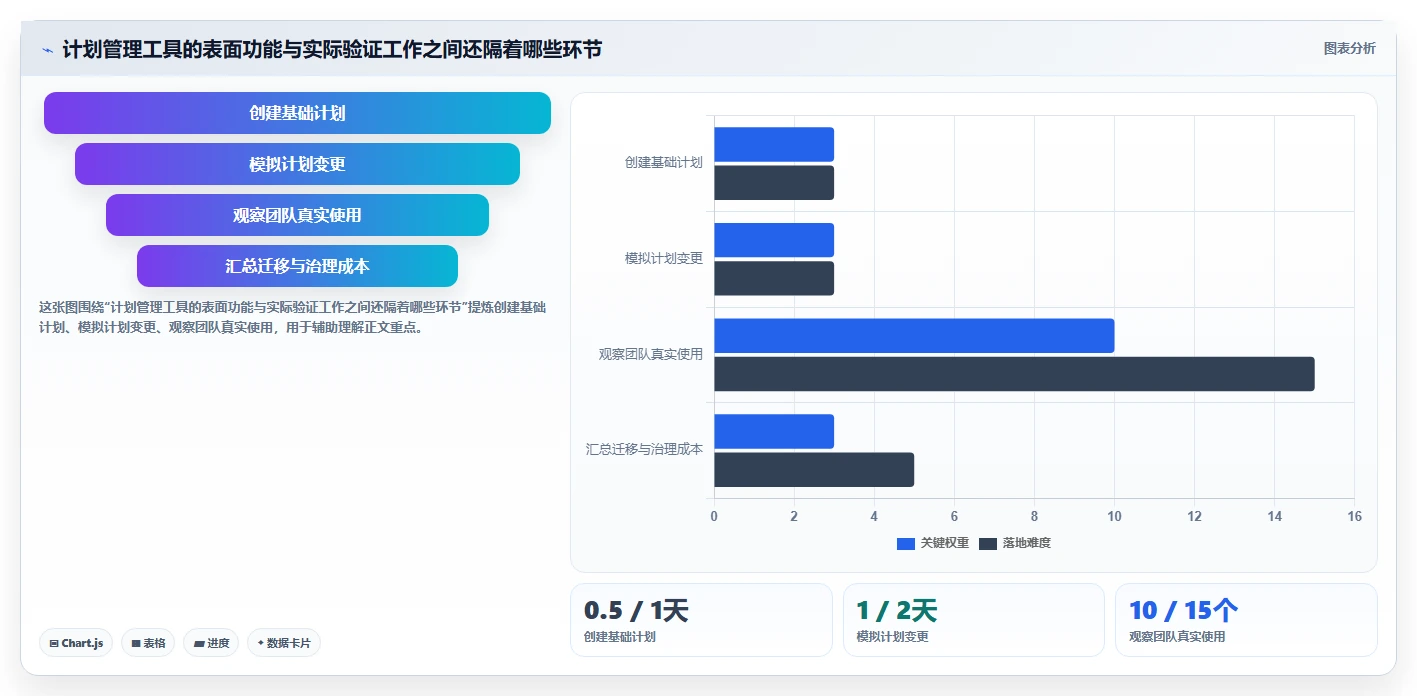Click the header icon beside the title
This screenshot has width=1417, height=696.
(x=48, y=49)
